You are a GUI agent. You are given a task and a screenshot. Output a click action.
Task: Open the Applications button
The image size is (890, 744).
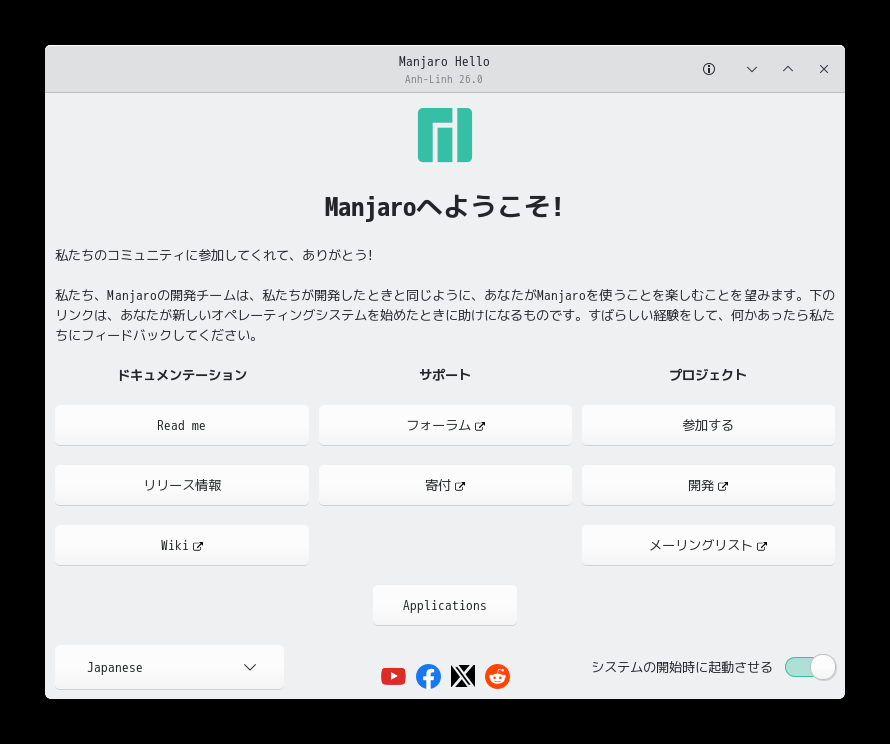tap(445, 606)
